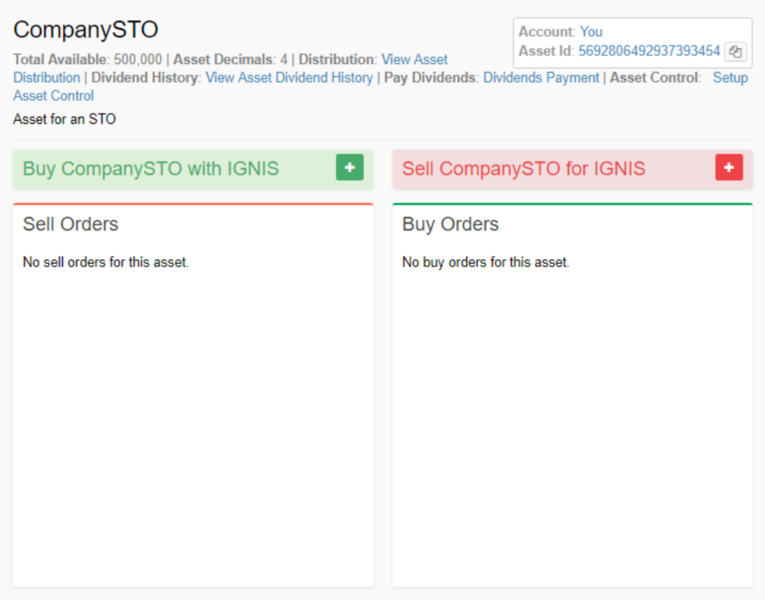This screenshot has width=765, height=600.
Task: Select the Buy Orders panel heading
Action: [x=450, y=224]
